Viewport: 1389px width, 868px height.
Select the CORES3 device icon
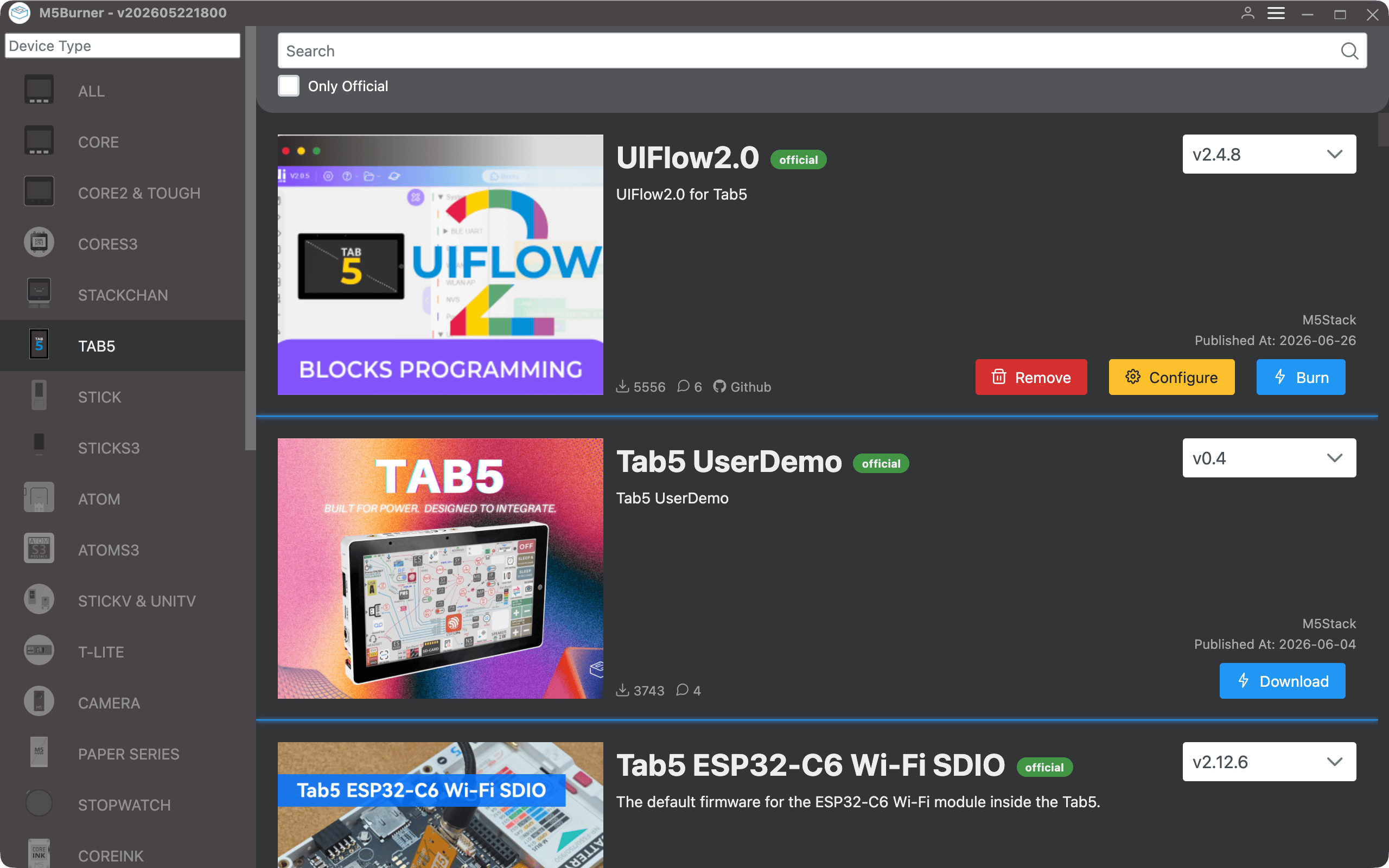pos(39,243)
